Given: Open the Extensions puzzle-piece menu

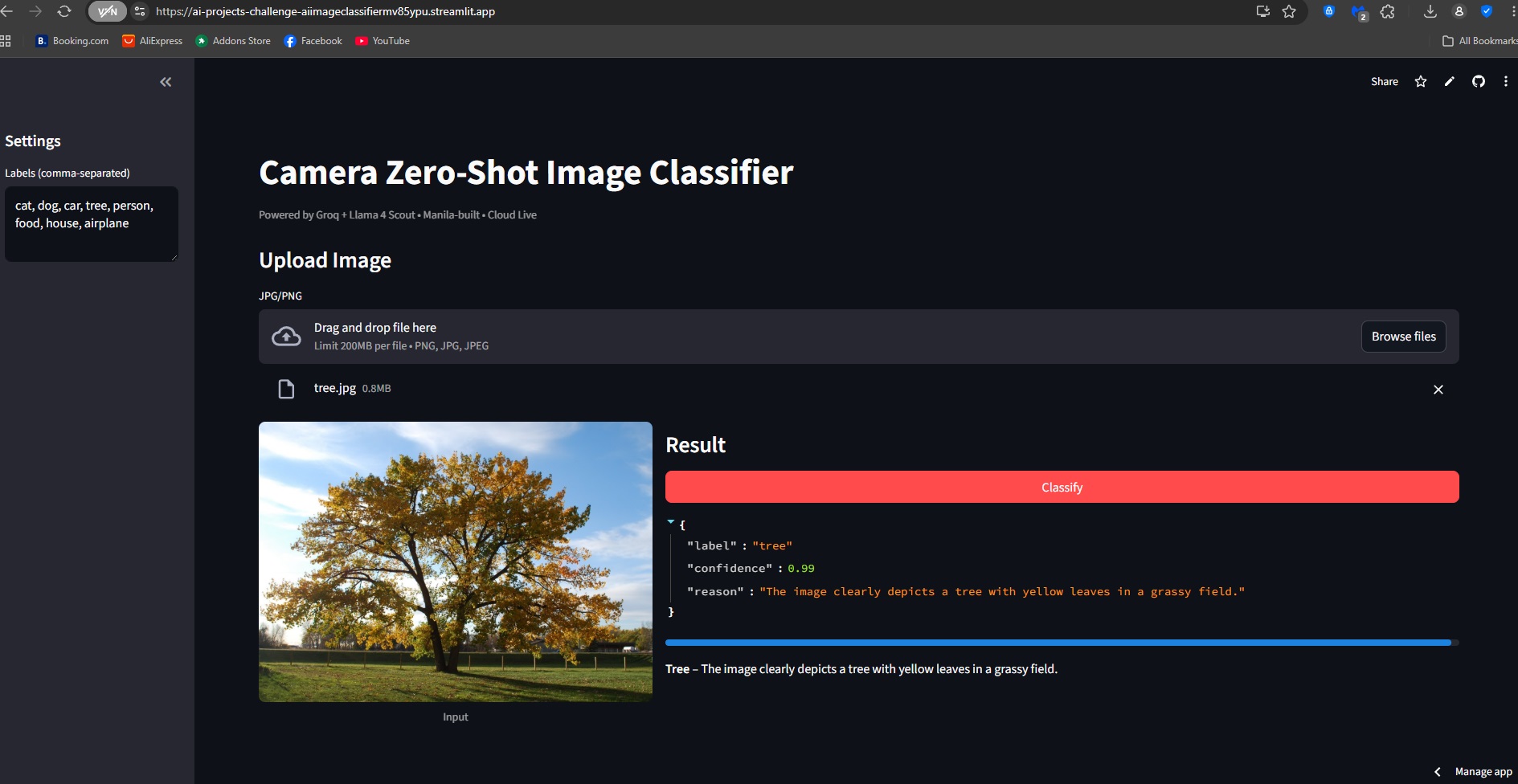Looking at the screenshot, I should 1388,11.
